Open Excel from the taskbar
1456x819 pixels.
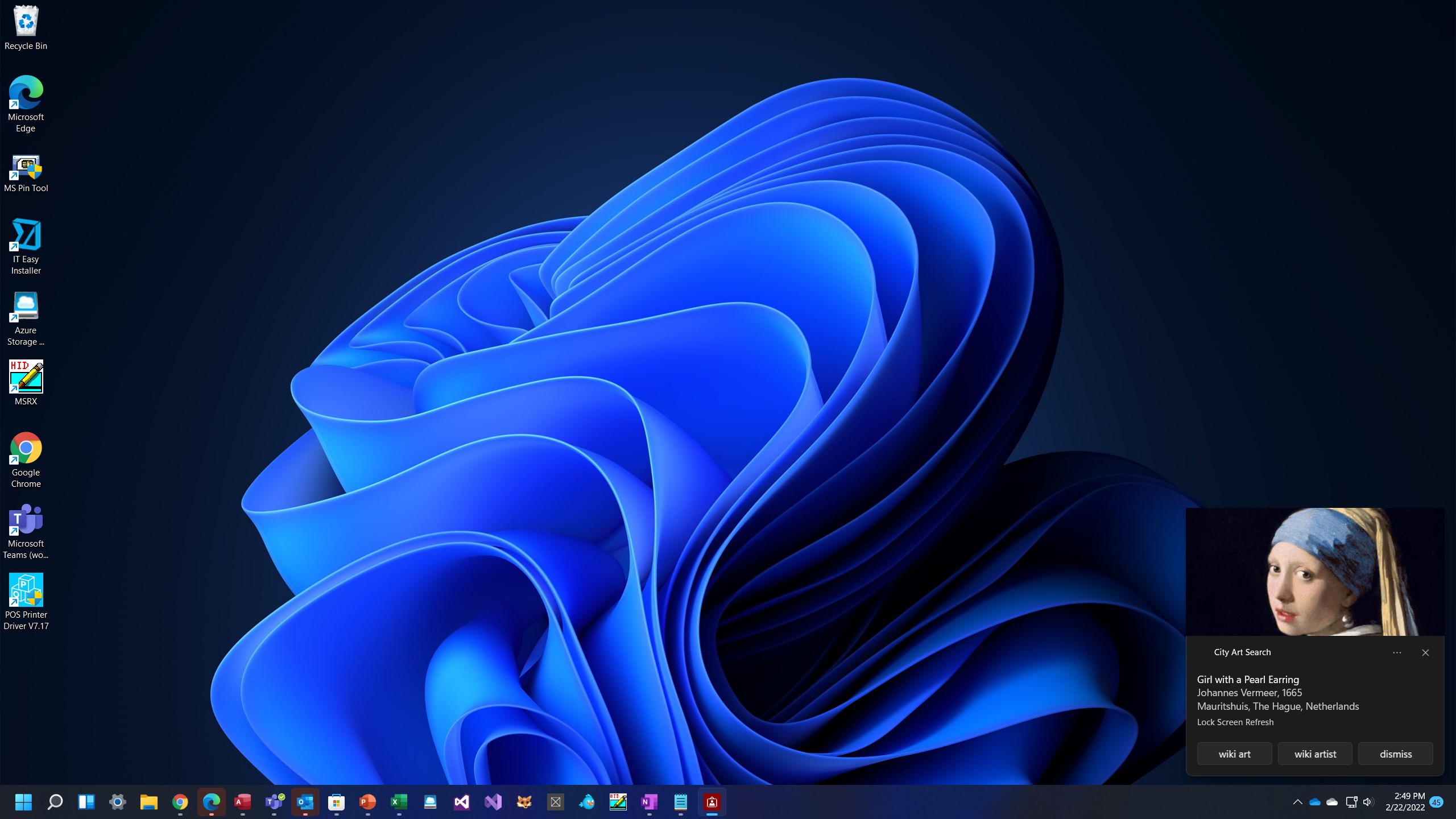pyautogui.click(x=399, y=802)
